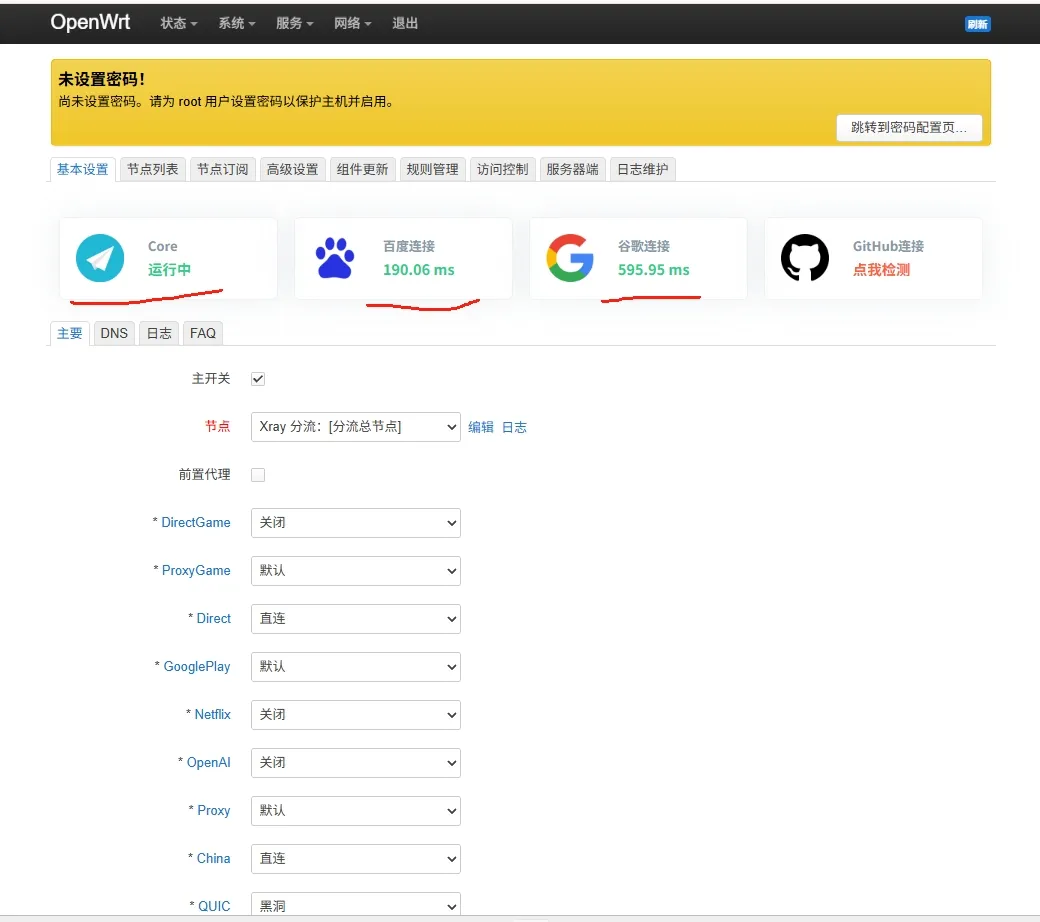This screenshot has height=922, width=1040.
Task: Switch to the 服务器端 tab
Action: pyautogui.click(x=572, y=169)
